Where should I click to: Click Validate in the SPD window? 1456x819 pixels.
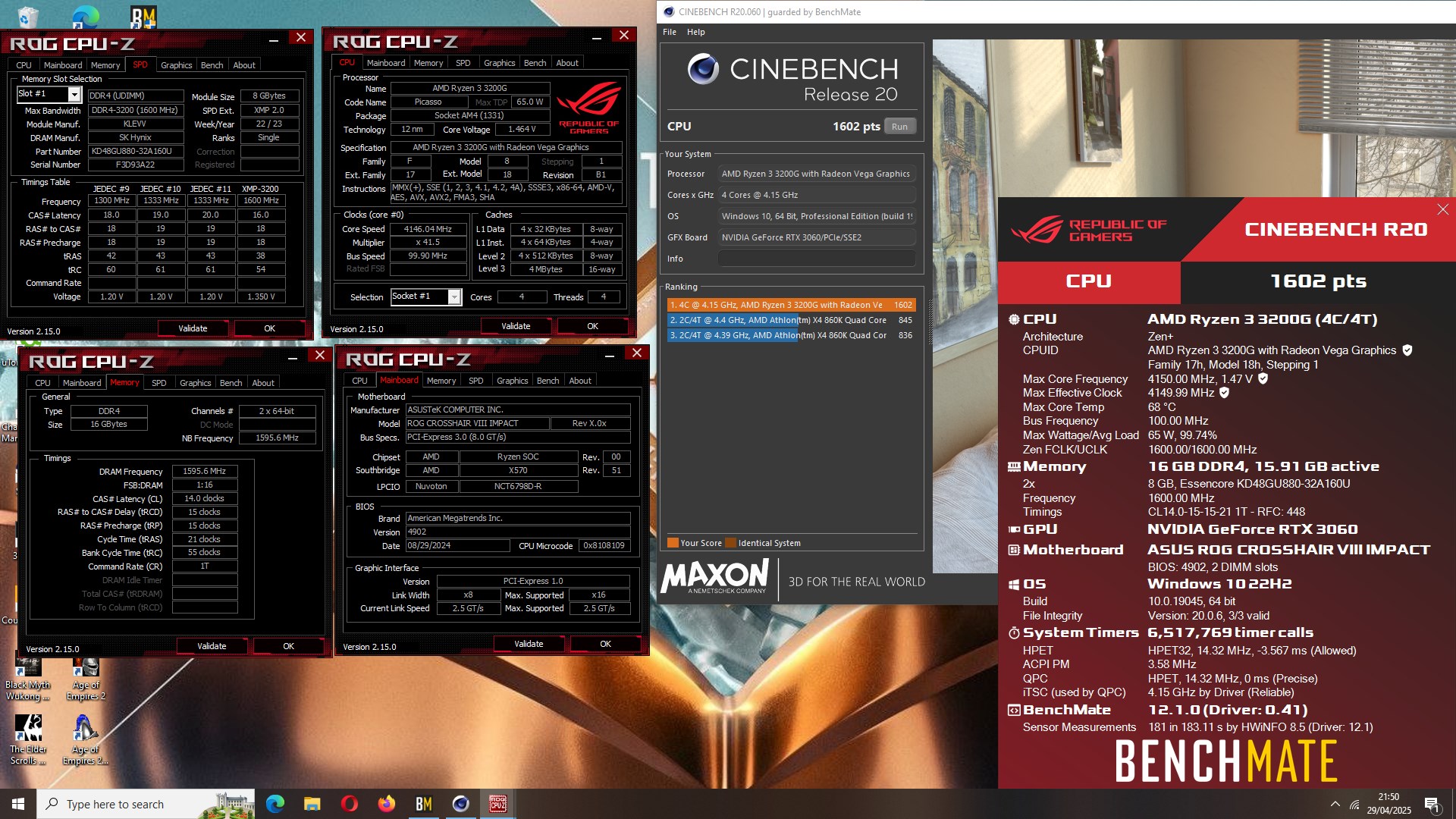tap(193, 328)
